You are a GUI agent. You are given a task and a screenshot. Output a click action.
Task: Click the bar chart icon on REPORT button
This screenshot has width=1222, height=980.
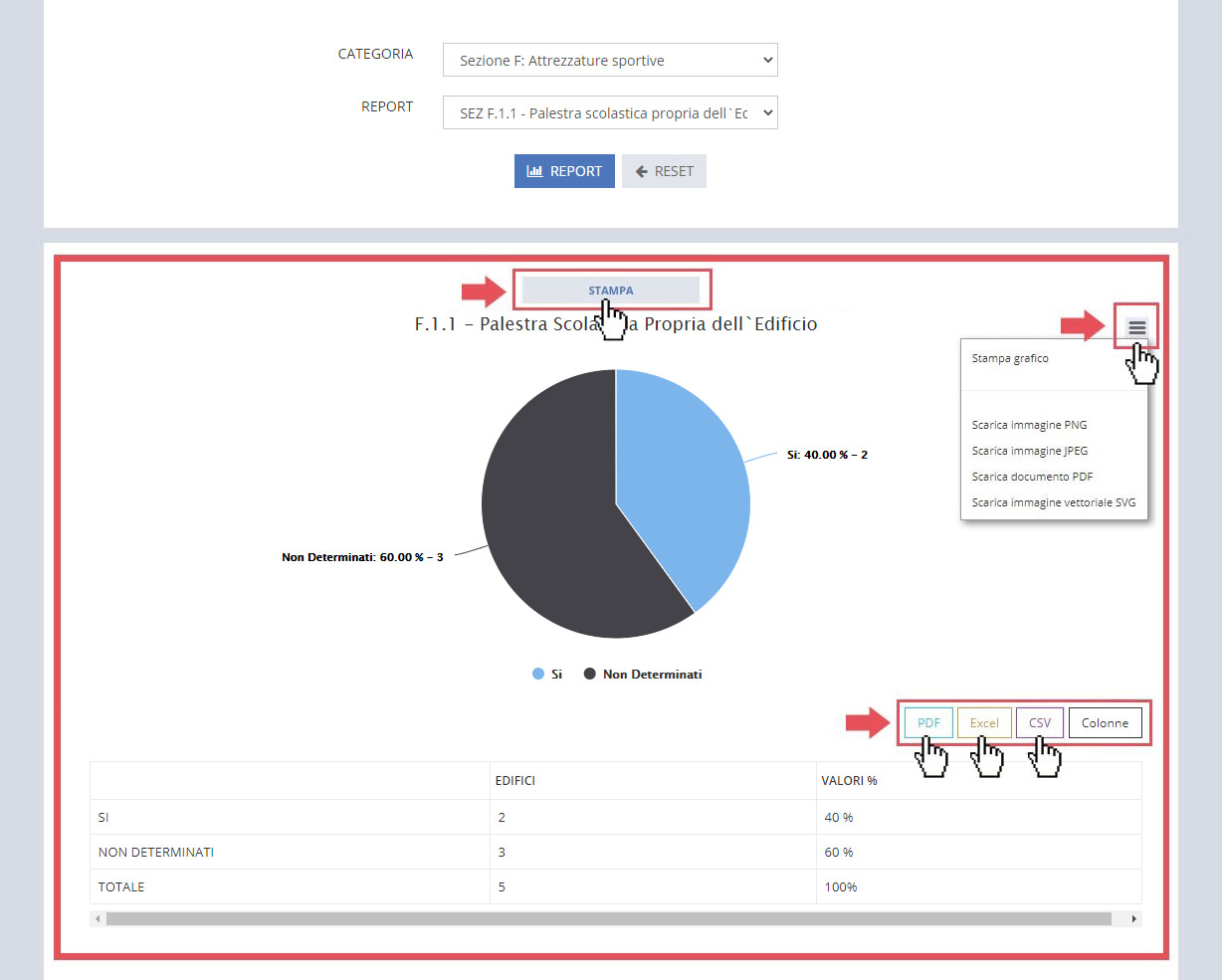click(x=534, y=171)
